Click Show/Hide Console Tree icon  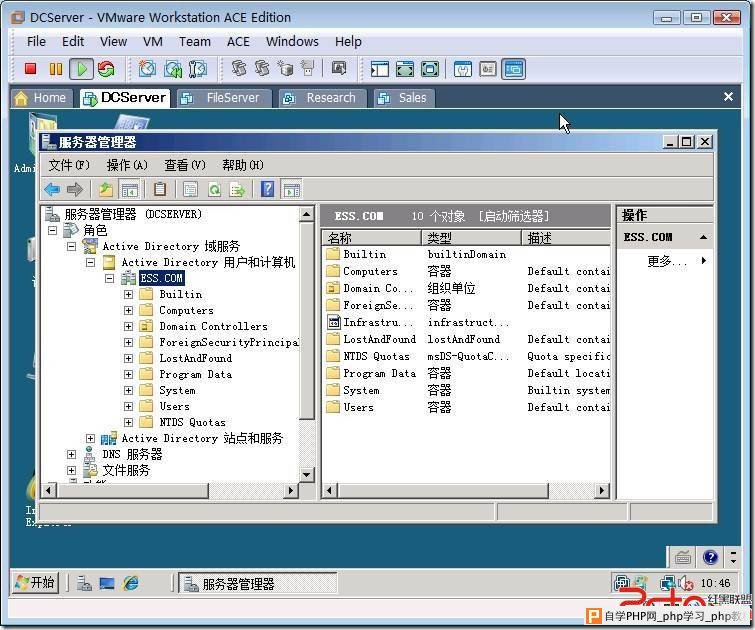(x=129, y=189)
